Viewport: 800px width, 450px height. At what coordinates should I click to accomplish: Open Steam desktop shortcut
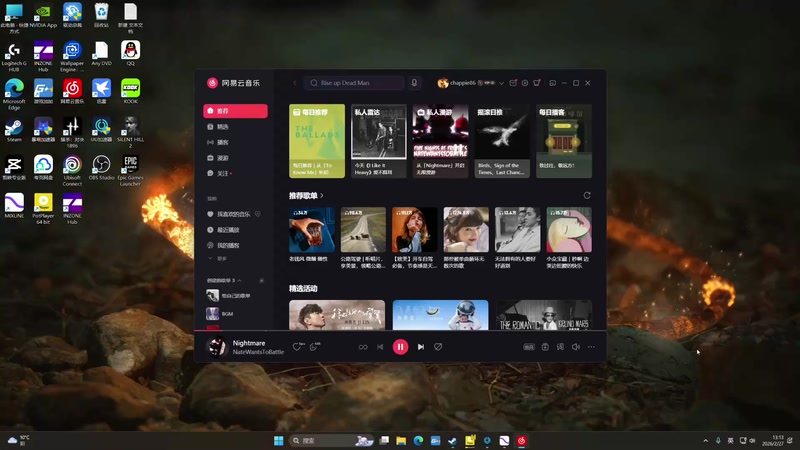(14, 130)
